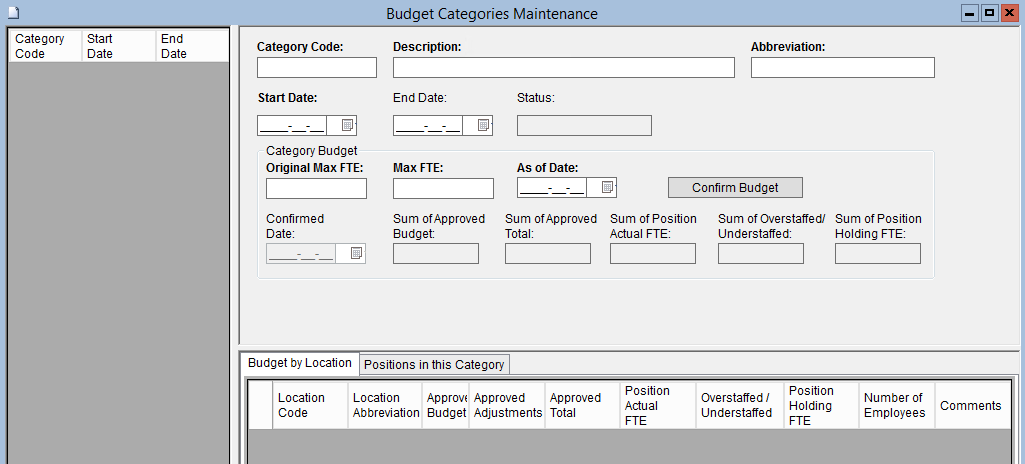Open the As of Date calendar picker
This screenshot has width=1025, height=464.
(607, 187)
